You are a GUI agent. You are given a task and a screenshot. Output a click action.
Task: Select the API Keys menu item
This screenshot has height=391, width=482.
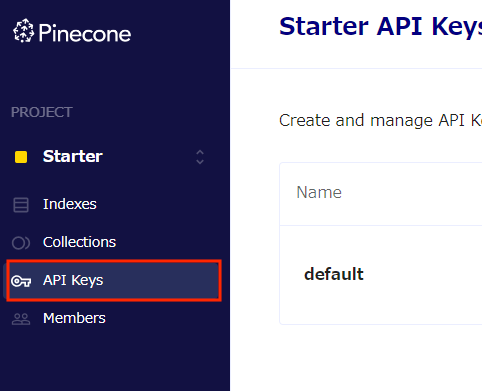click(114, 281)
